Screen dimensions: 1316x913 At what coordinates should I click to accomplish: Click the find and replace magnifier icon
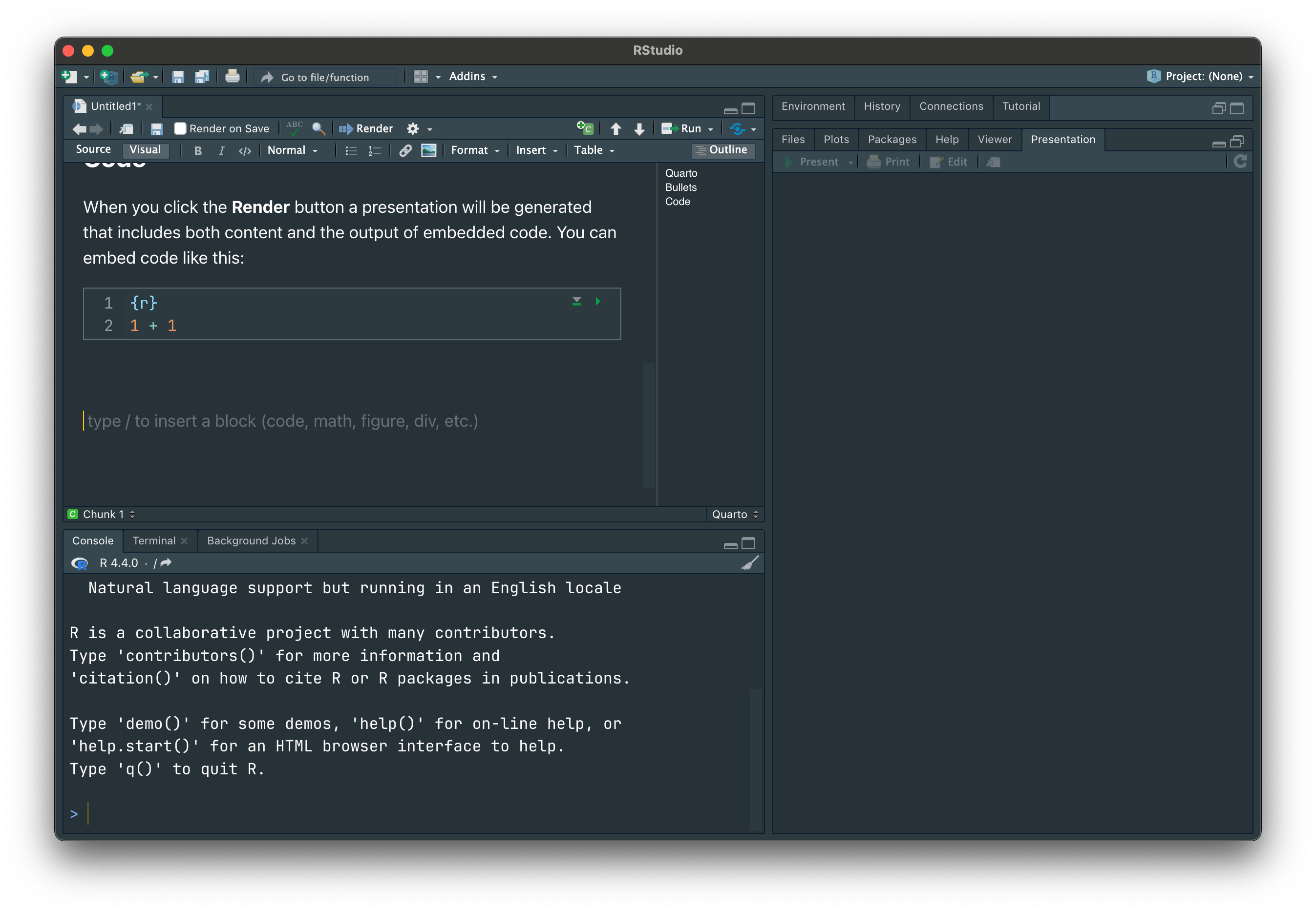318,129
